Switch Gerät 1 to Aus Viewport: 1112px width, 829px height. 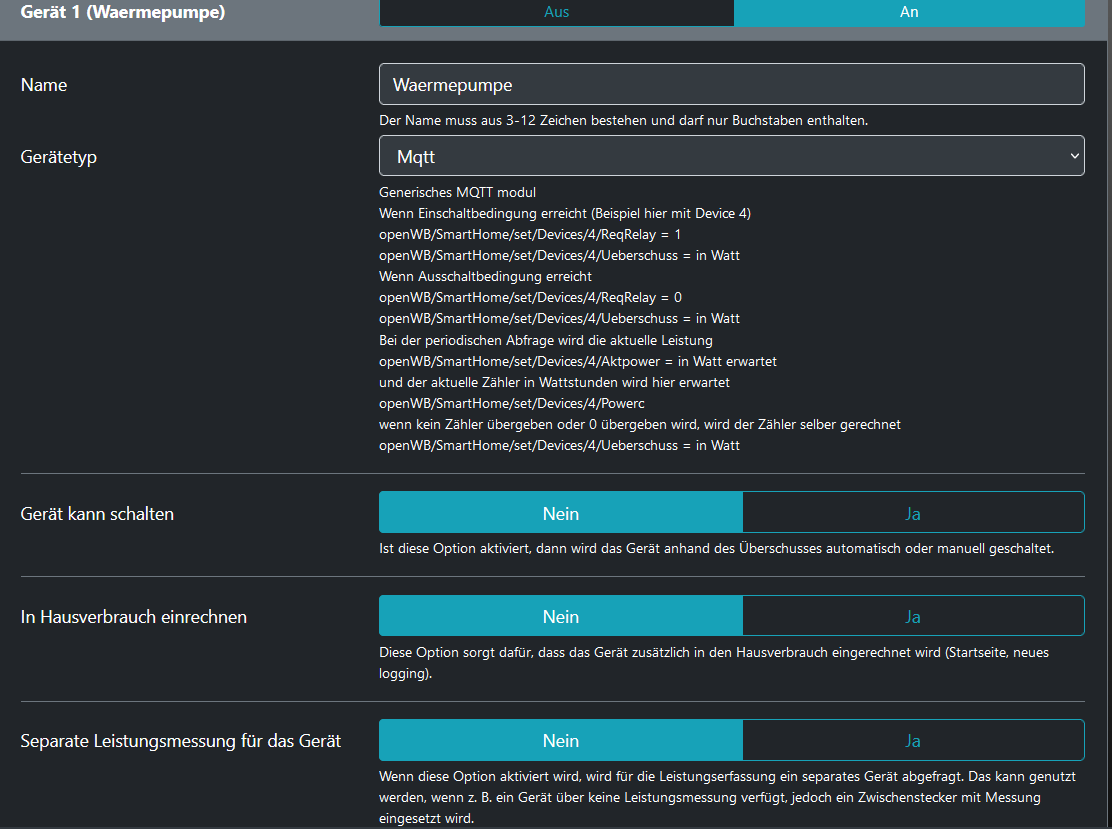pyautogui.click(x=556, y=12)
